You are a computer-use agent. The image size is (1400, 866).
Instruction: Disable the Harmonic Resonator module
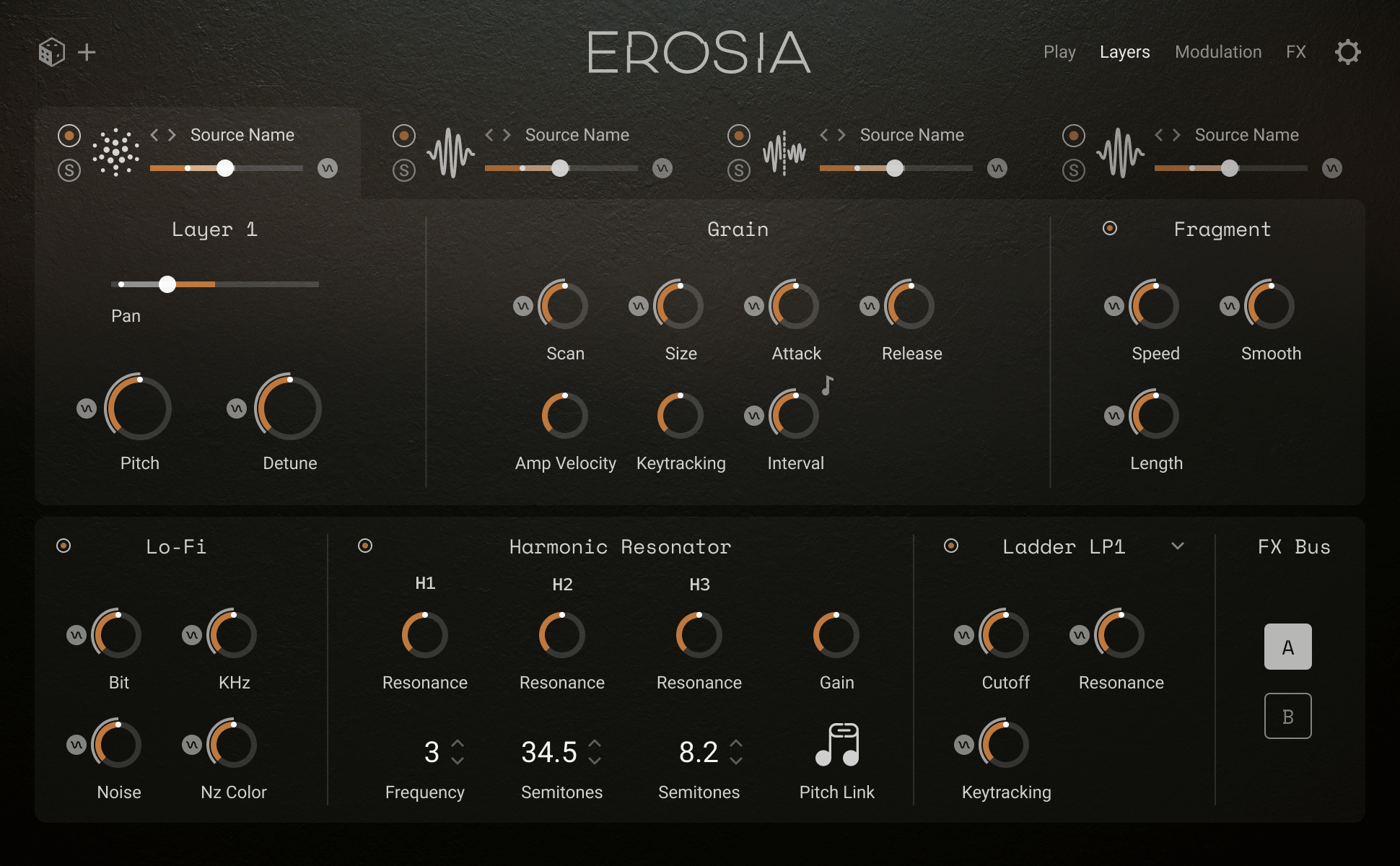365,546
